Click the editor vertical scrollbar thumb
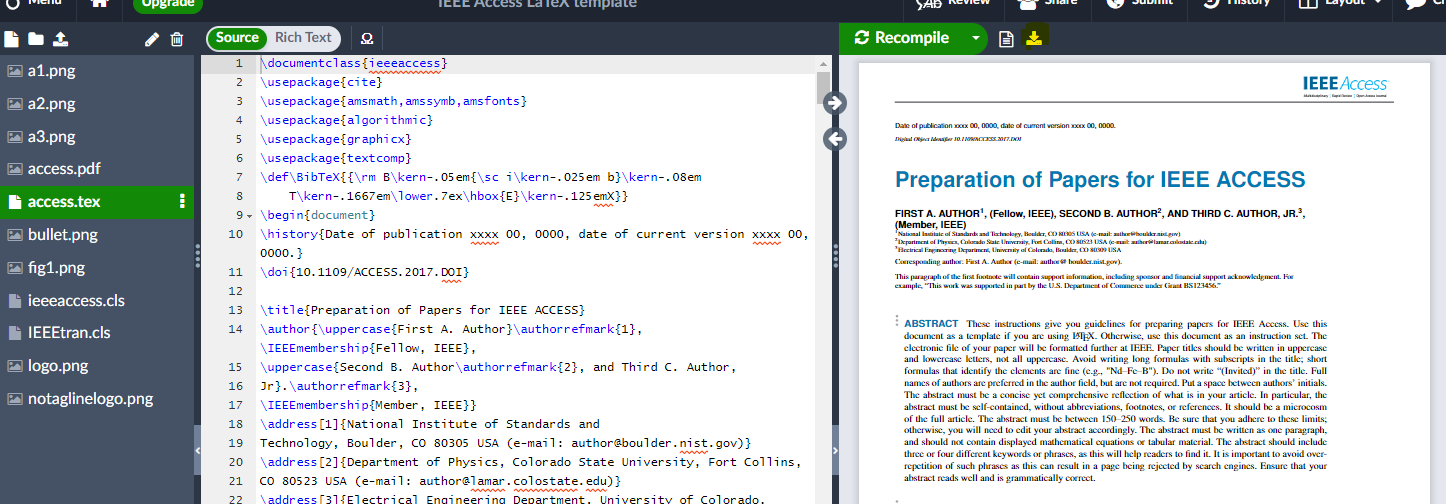 coord(823,90)
